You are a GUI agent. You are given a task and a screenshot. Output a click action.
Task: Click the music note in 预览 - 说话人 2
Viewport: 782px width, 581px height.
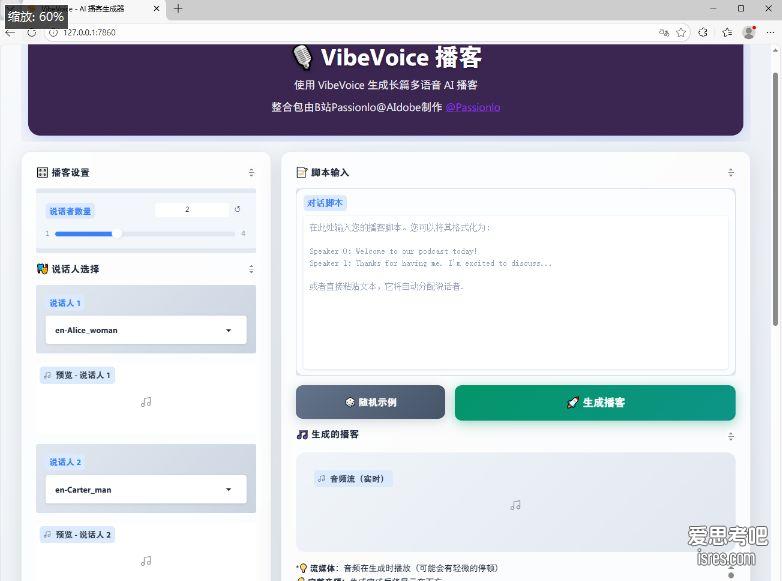coord(146,561)
